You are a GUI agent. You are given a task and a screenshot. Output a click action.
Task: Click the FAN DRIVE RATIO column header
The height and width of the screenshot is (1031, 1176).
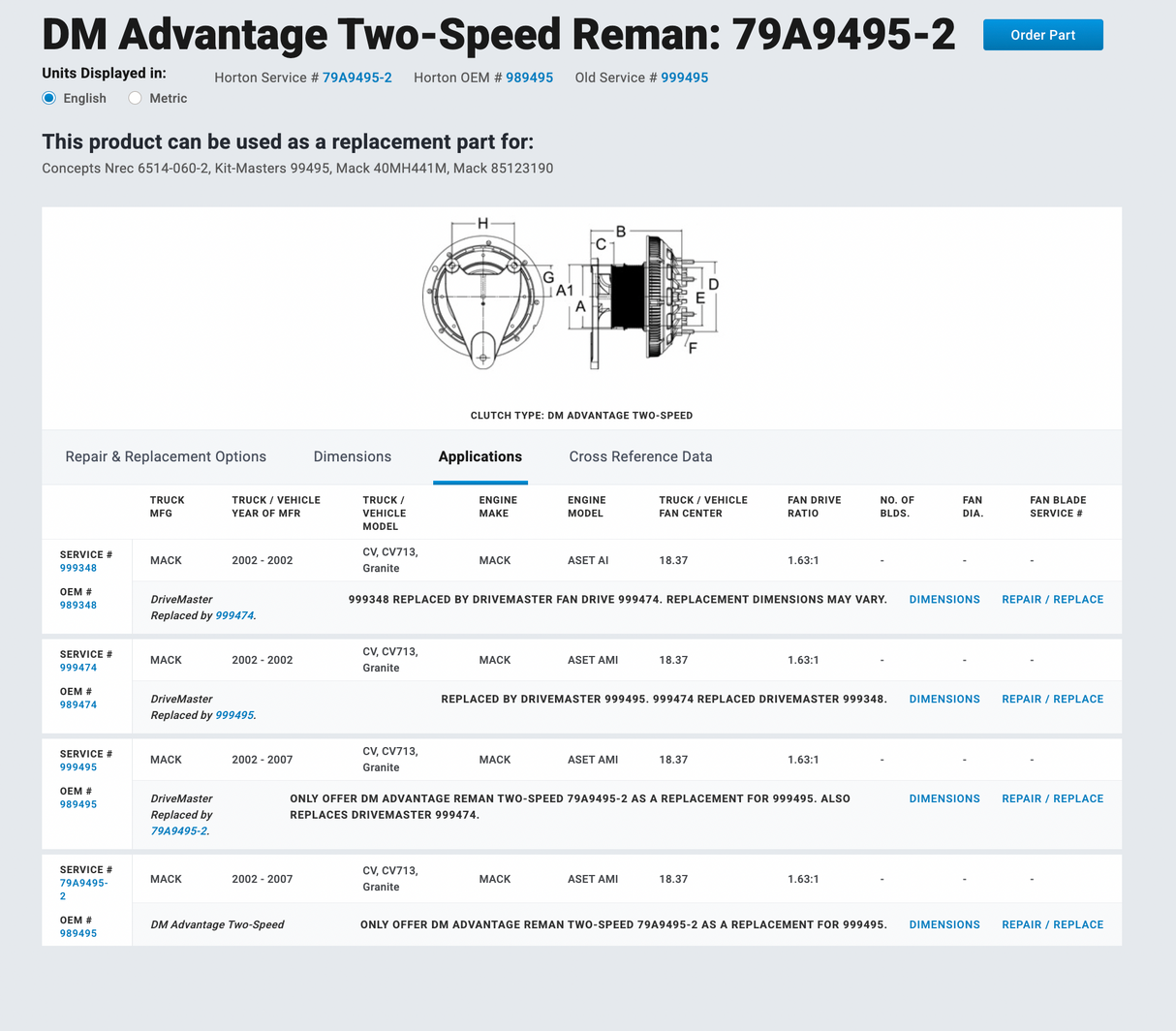(815, 507)
